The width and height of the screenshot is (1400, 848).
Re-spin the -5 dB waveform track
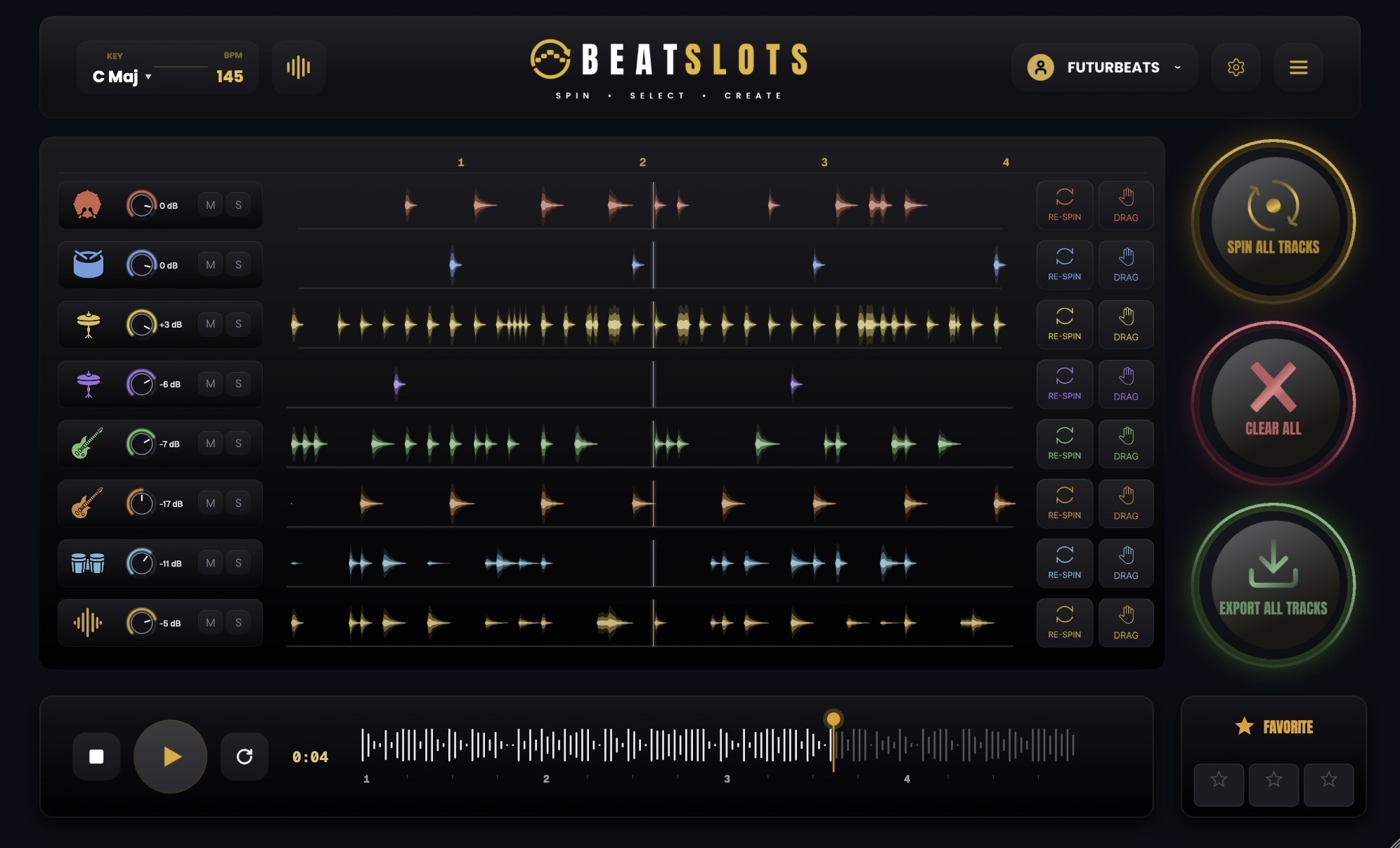point(1064,623)
